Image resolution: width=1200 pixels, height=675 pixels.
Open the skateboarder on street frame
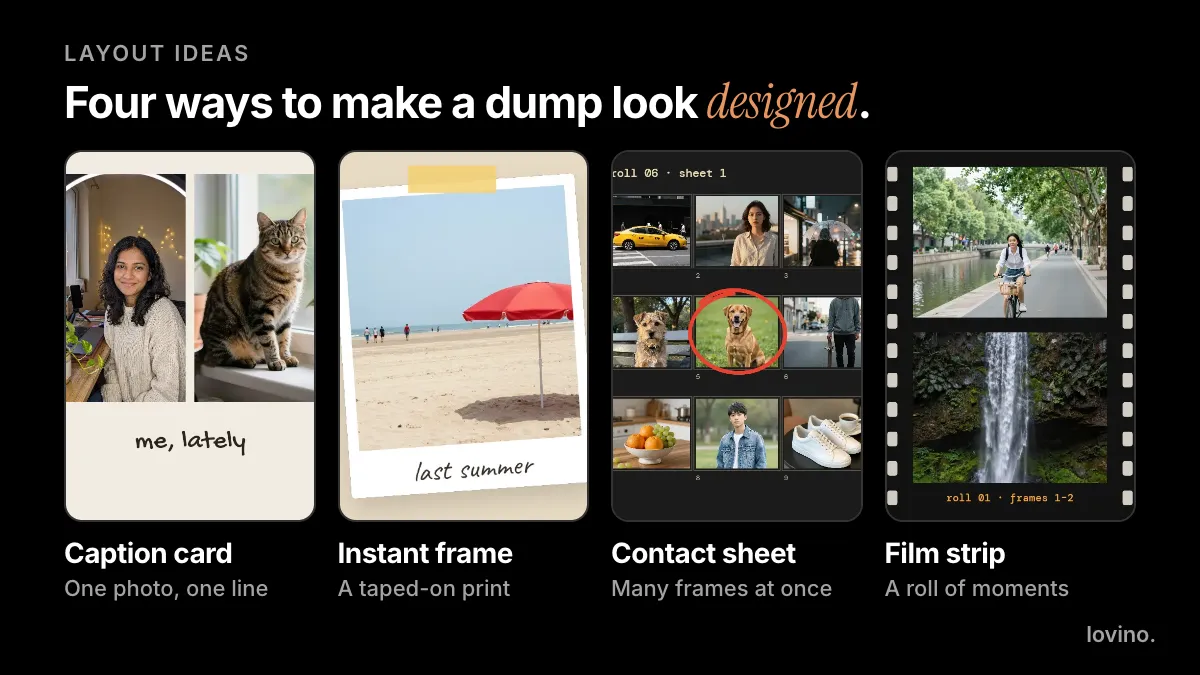tap(822, 333)
